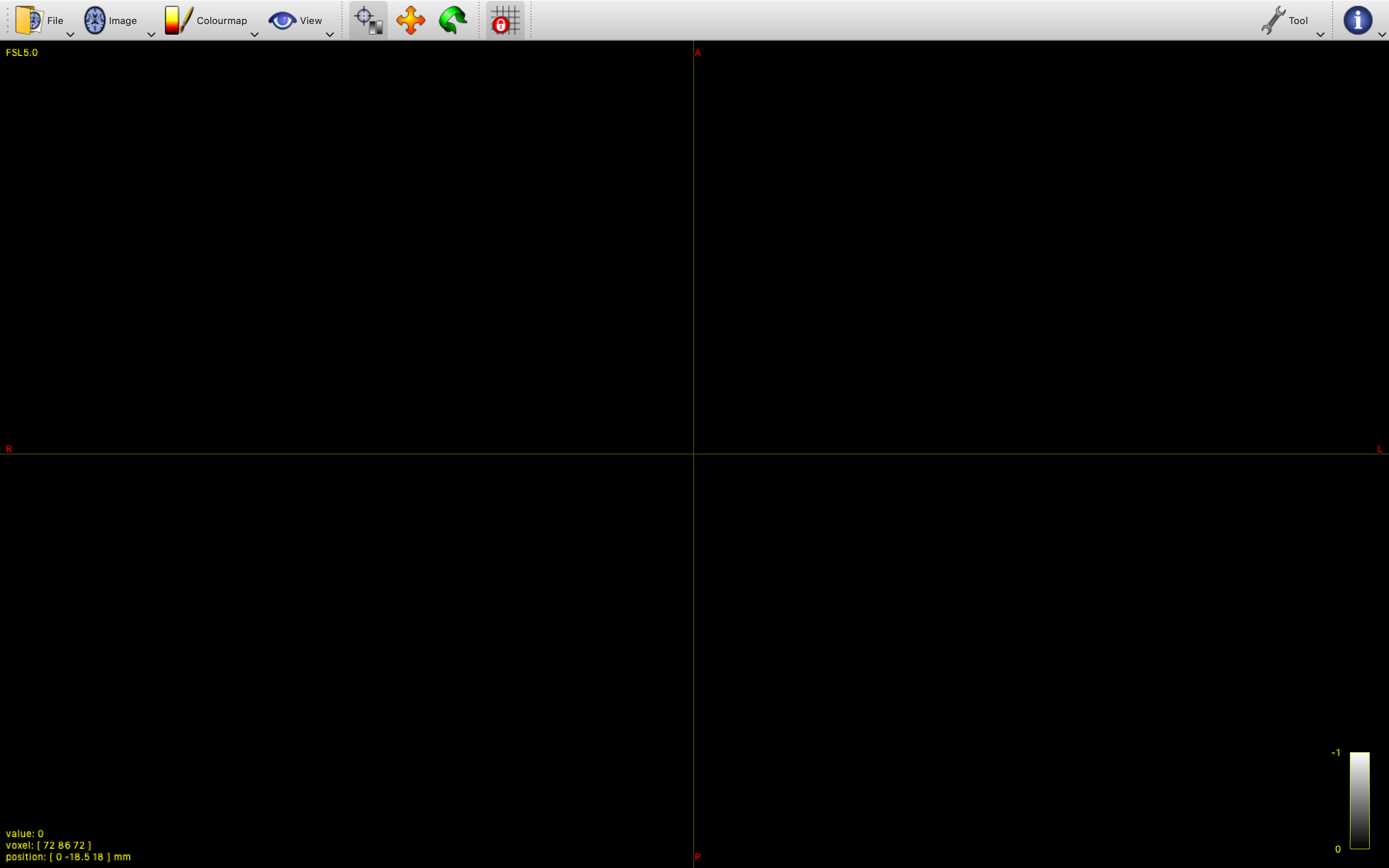Image resolution: width=1389 pixels, height=868 pixels.
Task: Expand the File menu chevron
Action: coord(69,35)
